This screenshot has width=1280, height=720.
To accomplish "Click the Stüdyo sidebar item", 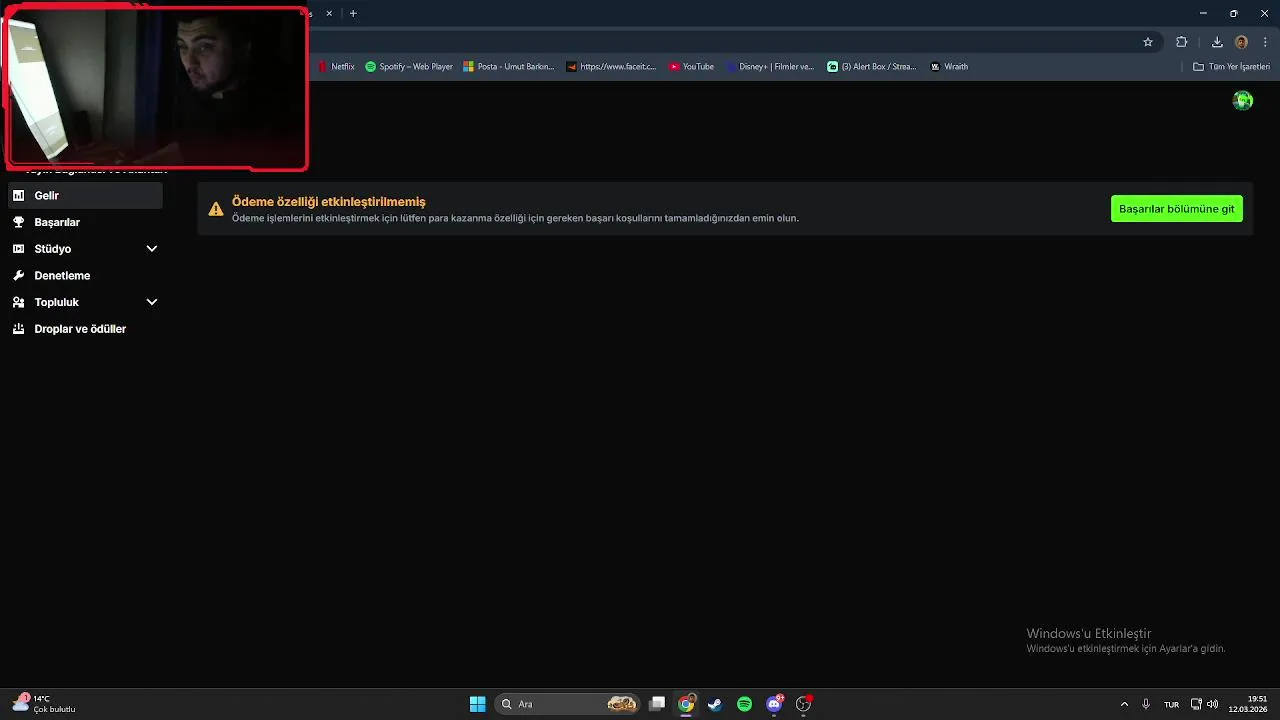I will point(85,249).
